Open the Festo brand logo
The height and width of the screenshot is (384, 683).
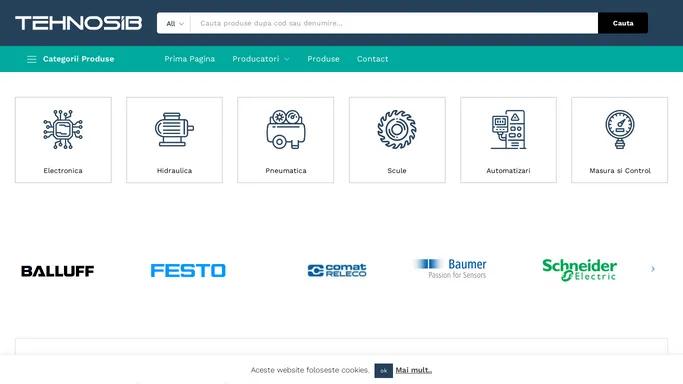pos(188,270)
